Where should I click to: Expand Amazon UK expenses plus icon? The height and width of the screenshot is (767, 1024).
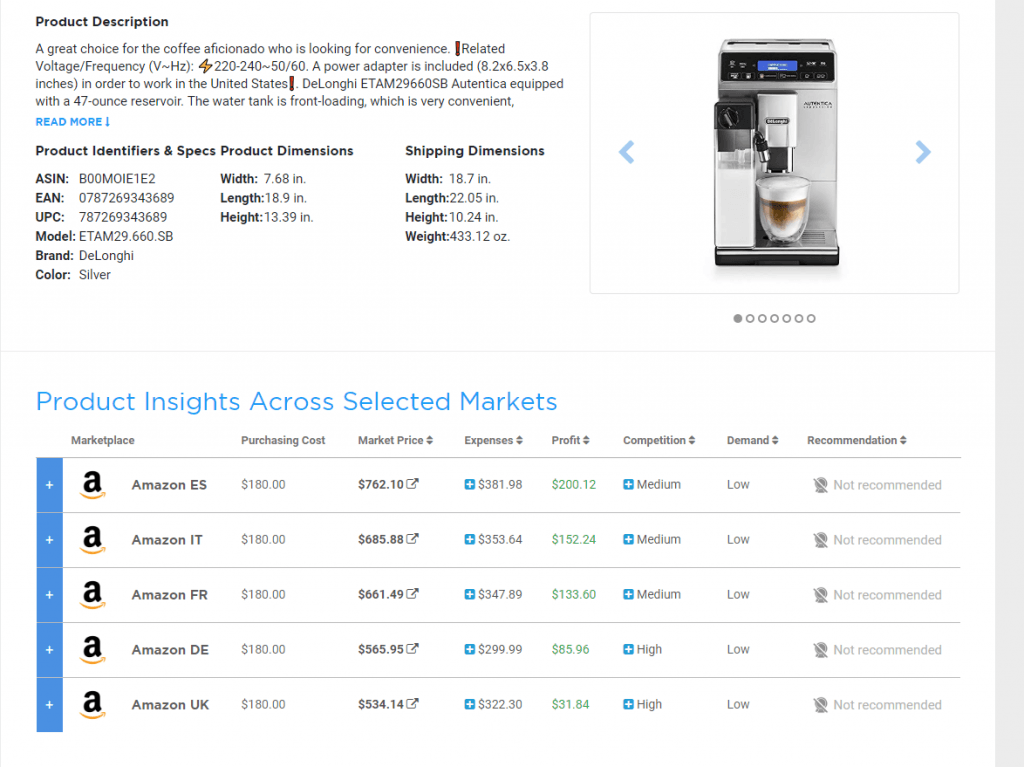[x=470, y=704]
